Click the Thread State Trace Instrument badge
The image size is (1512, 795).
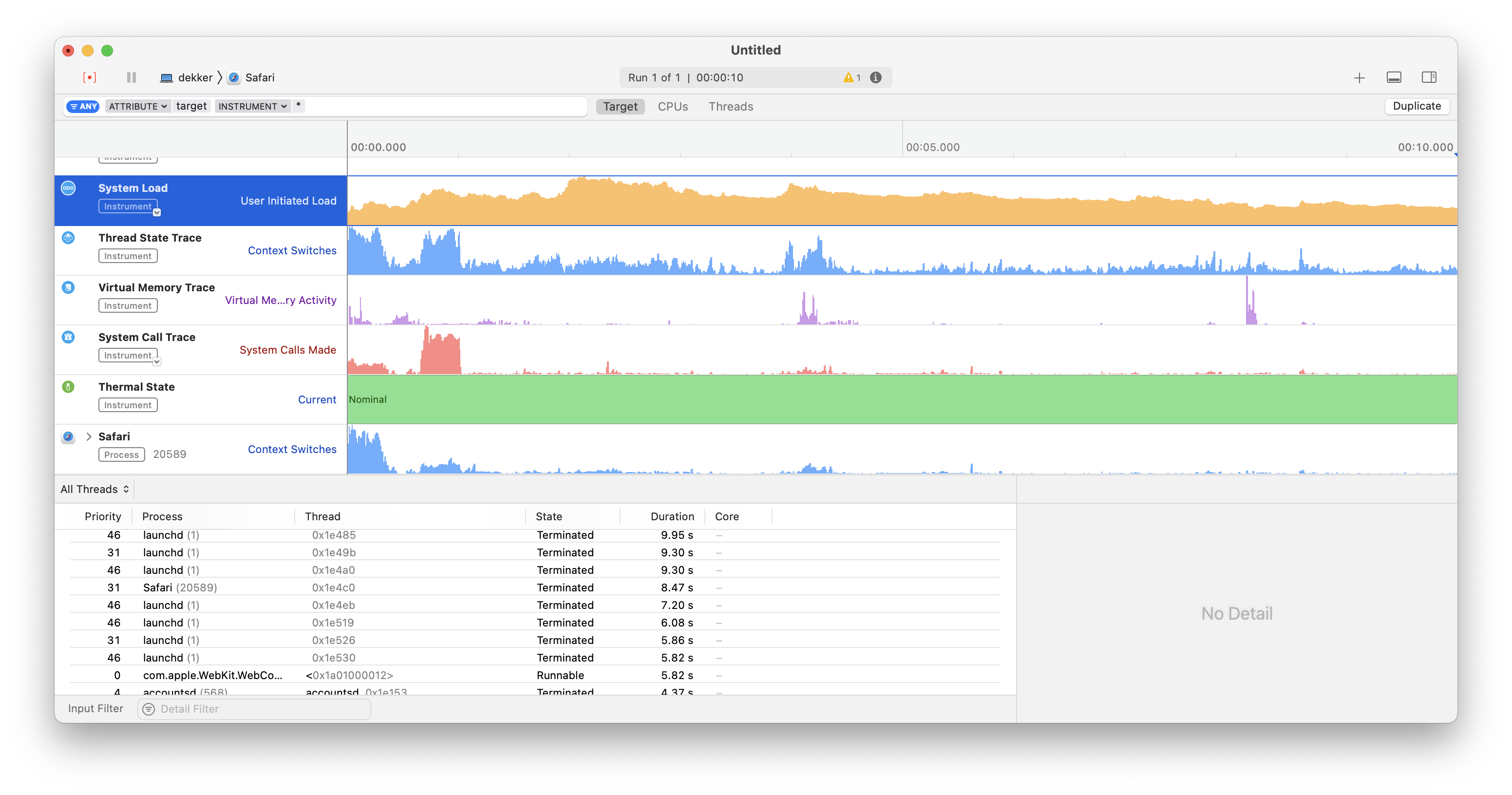pyautogui.click(x=128, y=256)
